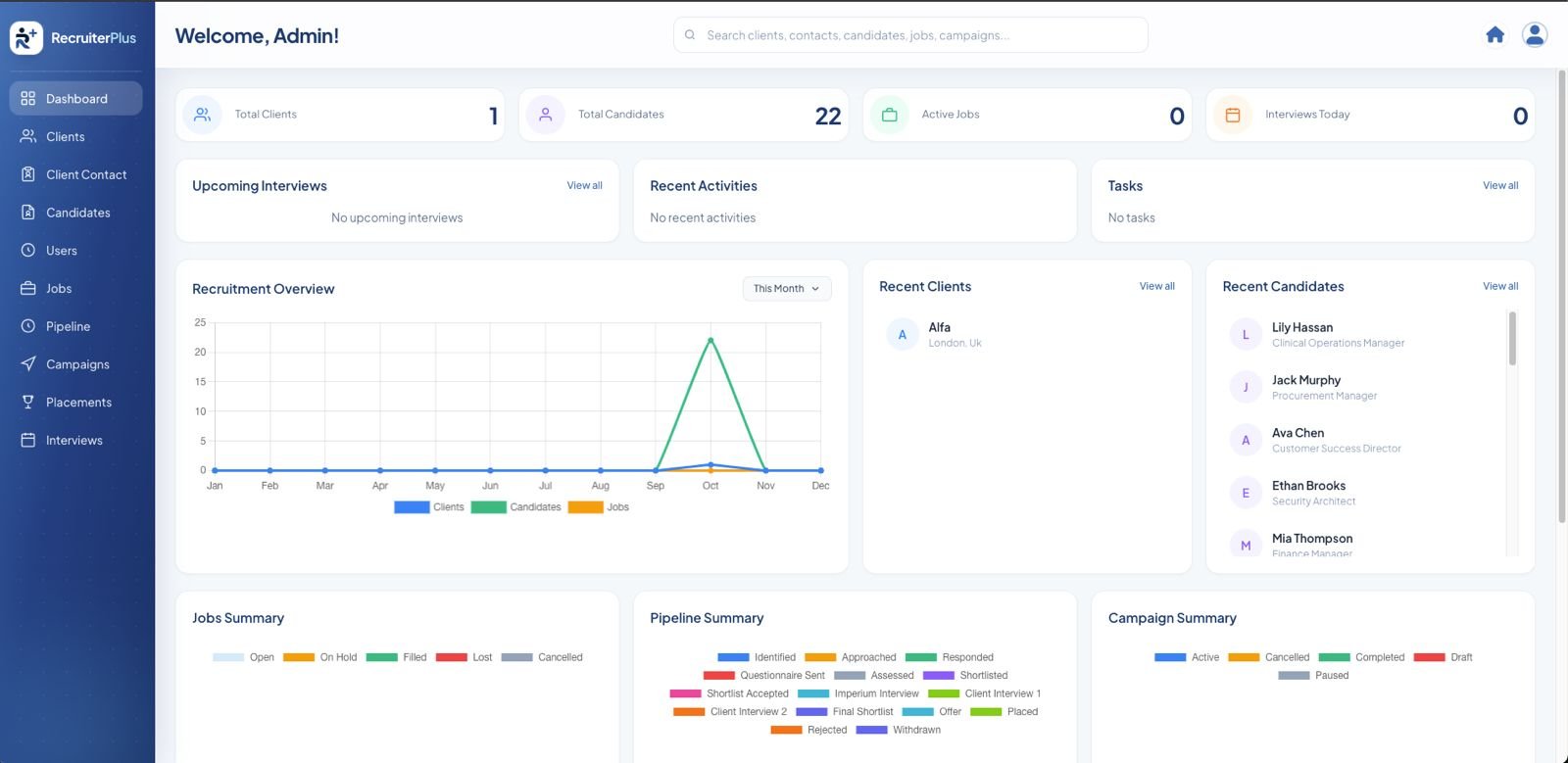Image resolution: width=1568 pixels, height=763 pixels.
Task: Open Mia Thompson candidate entry
Action: click(x=1365, y=544)
